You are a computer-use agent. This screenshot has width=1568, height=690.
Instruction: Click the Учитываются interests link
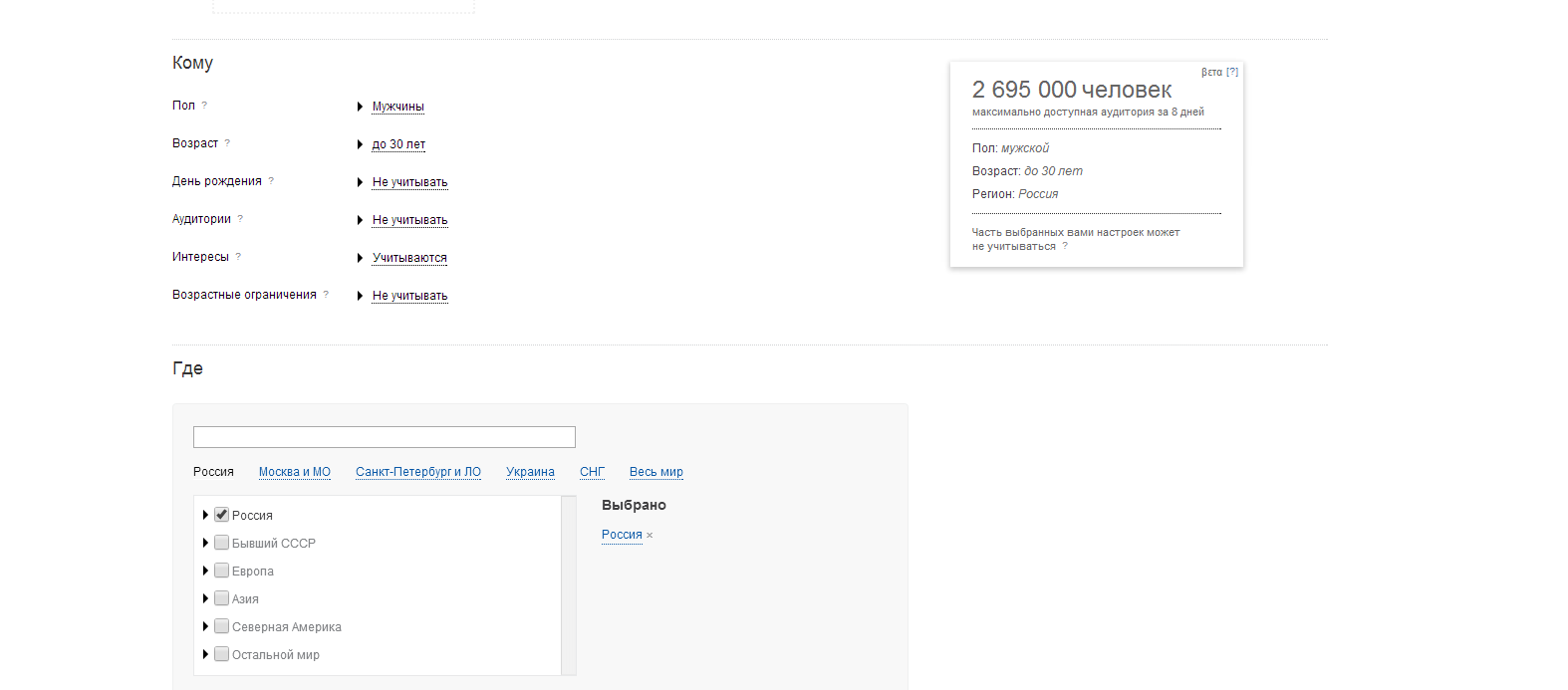pos(409,258)
